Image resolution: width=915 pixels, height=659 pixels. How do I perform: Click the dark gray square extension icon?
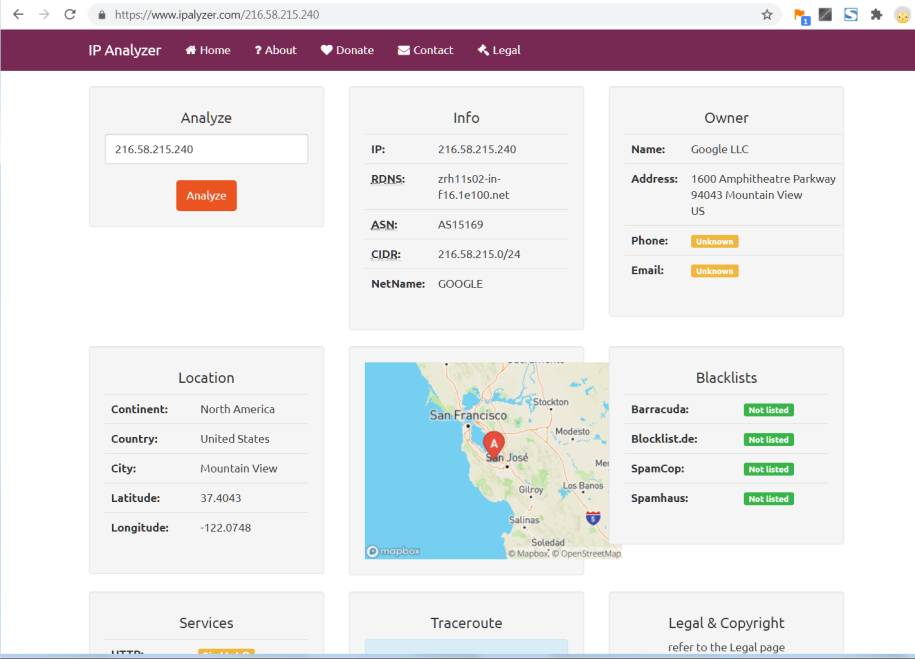click(825, 15)
